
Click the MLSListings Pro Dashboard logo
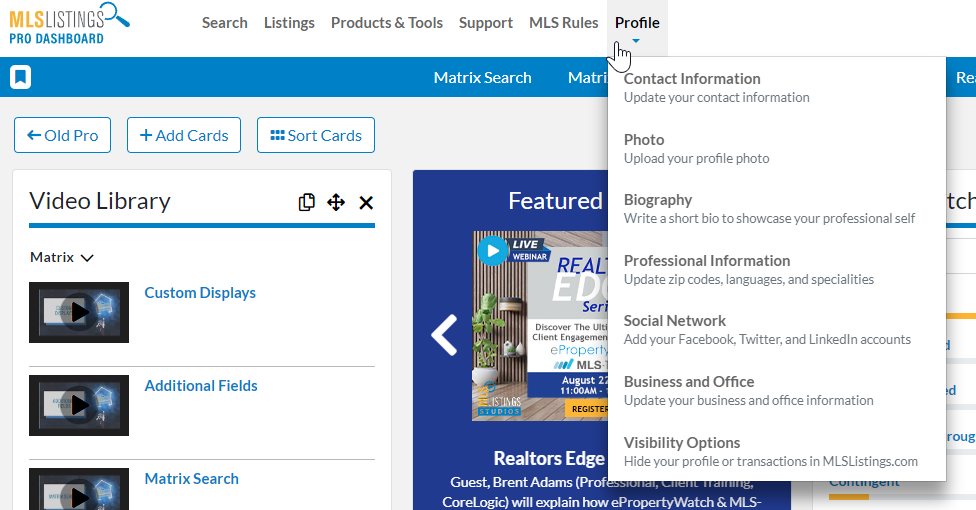(69, 24)
